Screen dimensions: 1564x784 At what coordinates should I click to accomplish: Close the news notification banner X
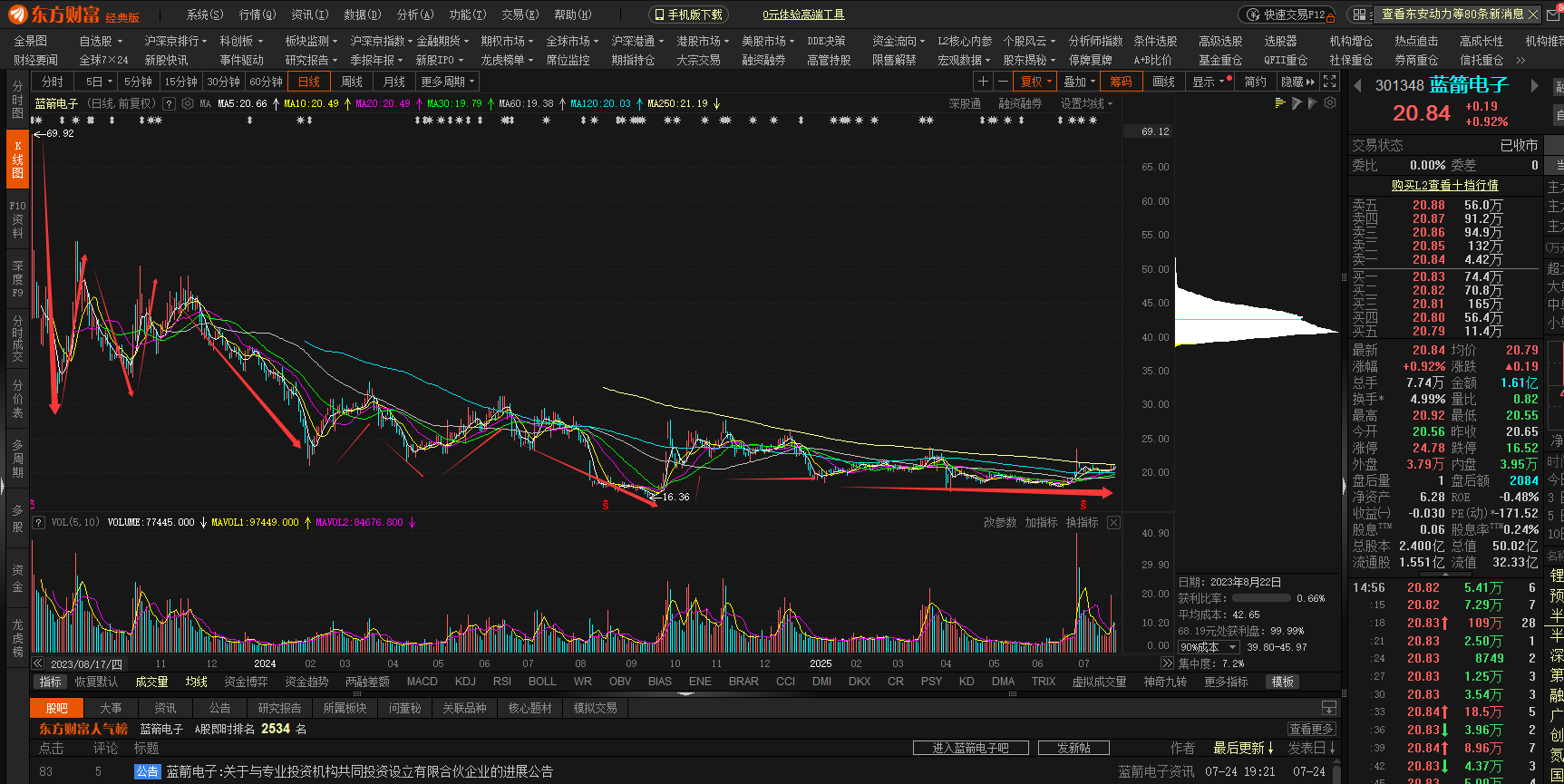pyautogui.click(x=1532, y=15)
